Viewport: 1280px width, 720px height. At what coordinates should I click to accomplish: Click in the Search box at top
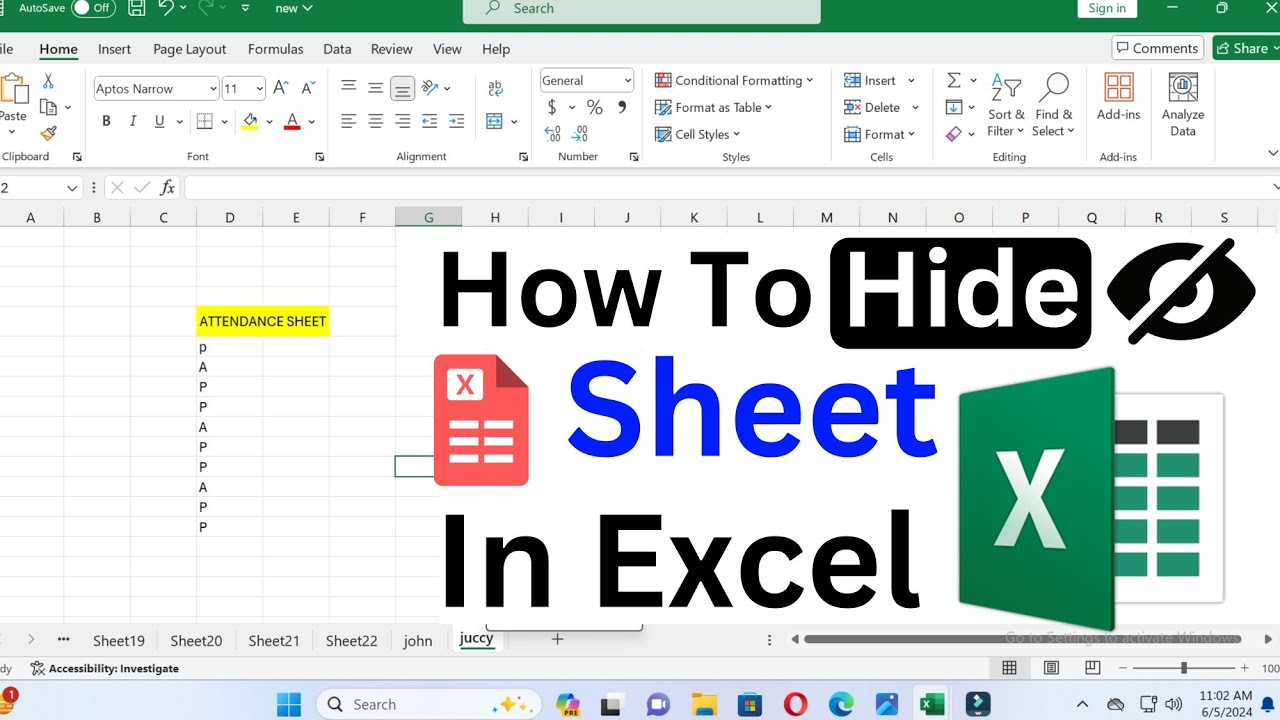641,9
